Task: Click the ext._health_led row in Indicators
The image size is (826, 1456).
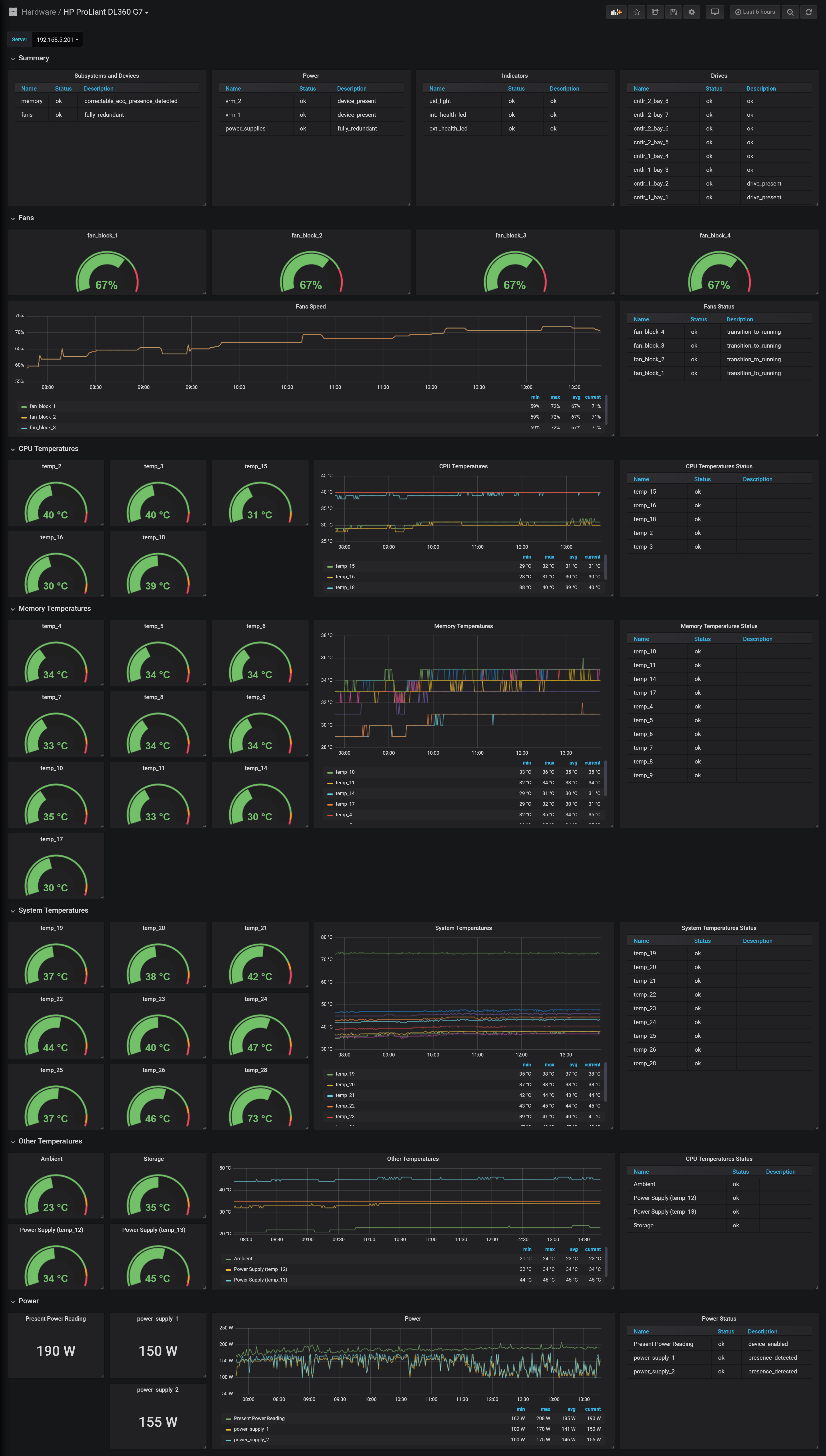Action: click(514, 129)
